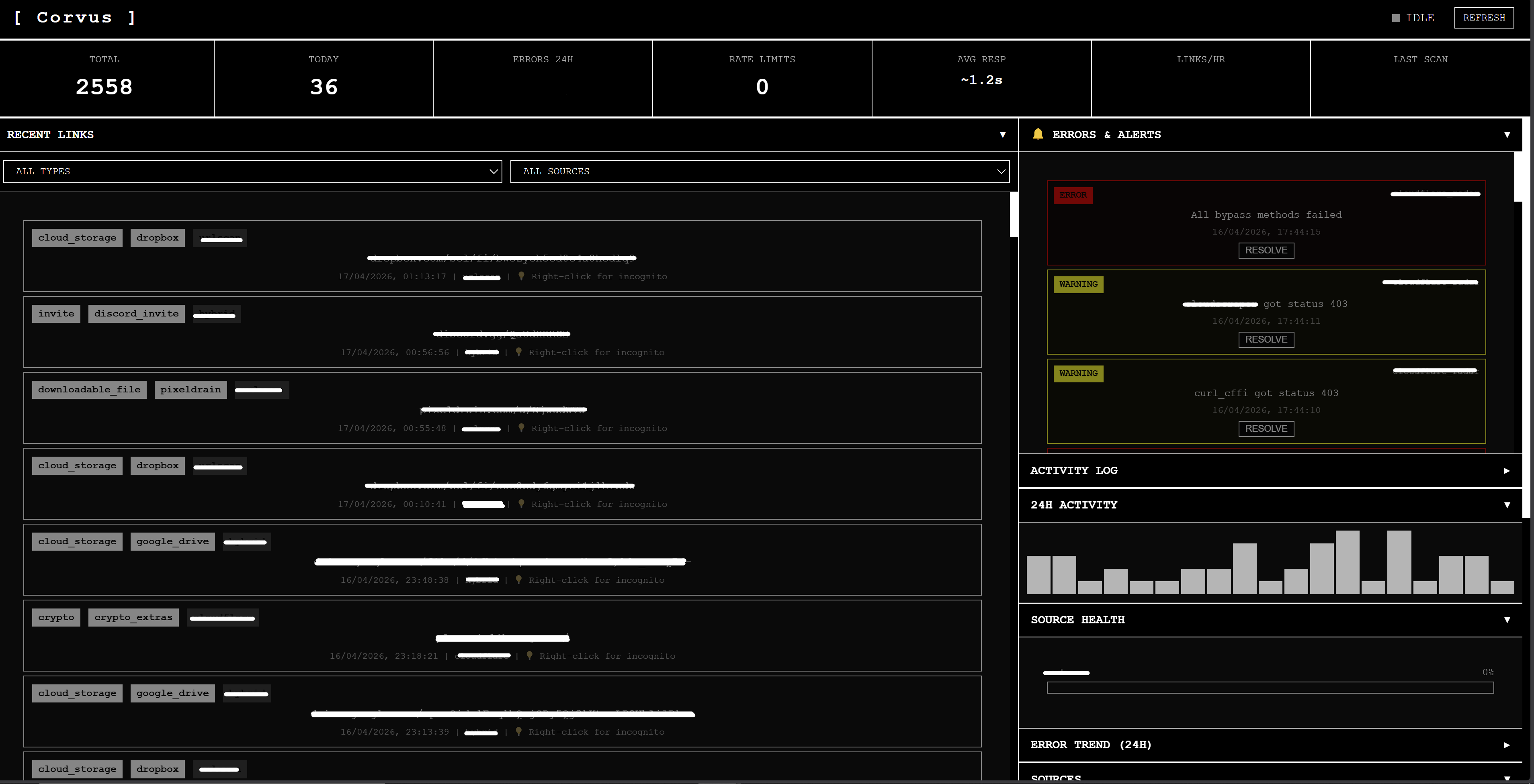Click the bell icon in Errors & Alerts
This screenshot has width=1534, height=784.
pos(1038,134)
